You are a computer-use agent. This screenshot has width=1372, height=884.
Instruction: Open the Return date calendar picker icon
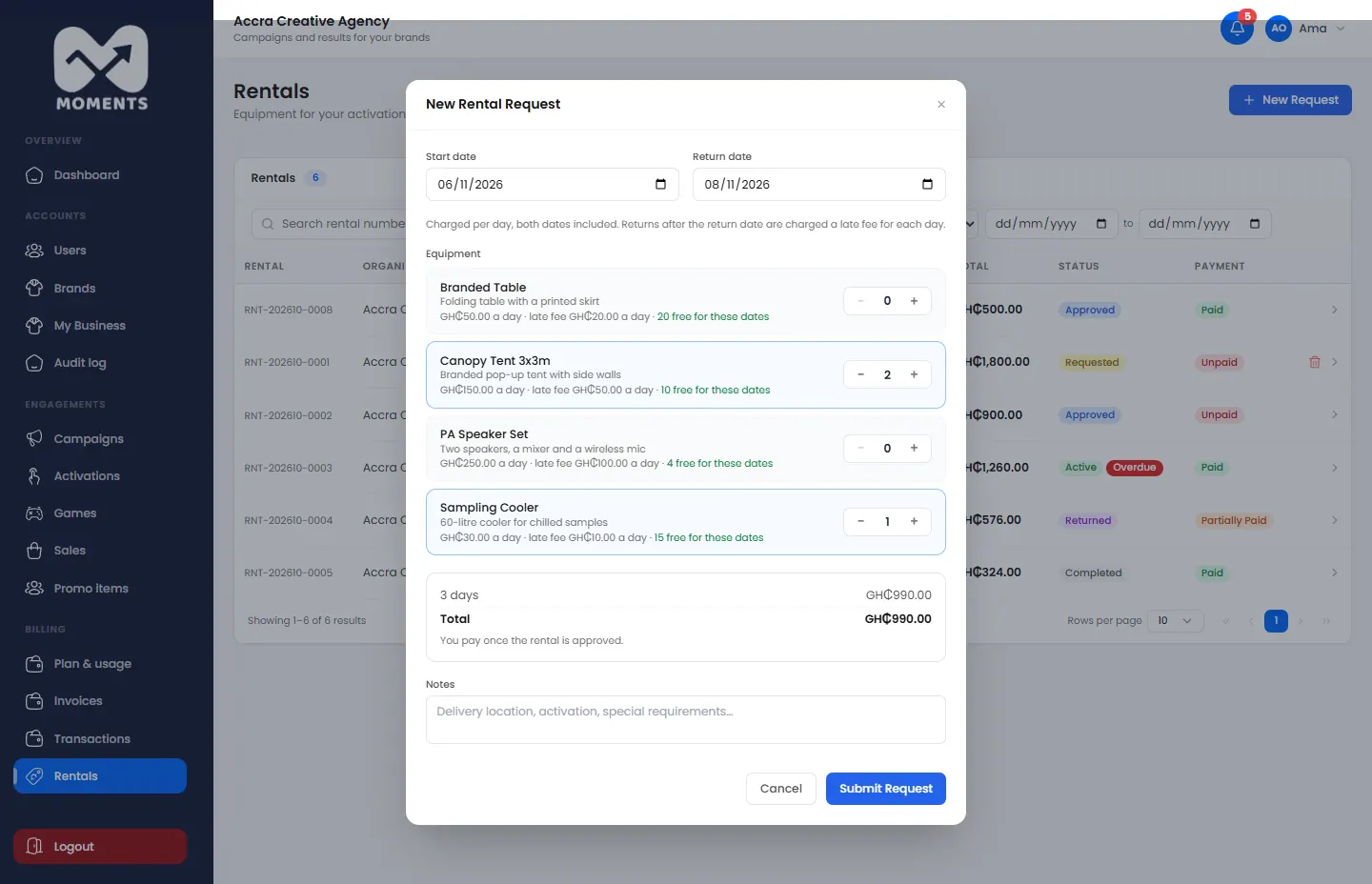(927, 184)
